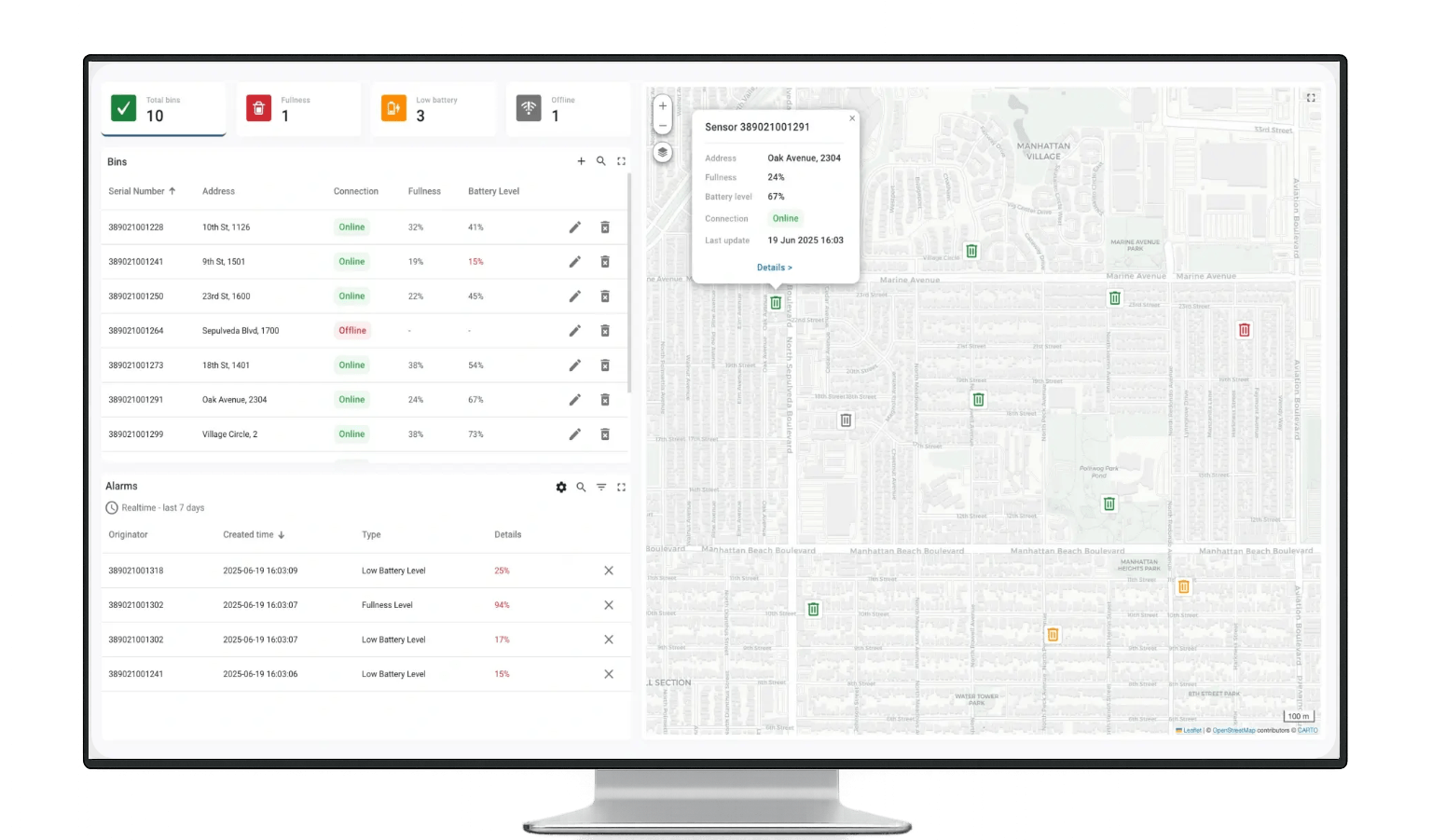Viewport: 1432px width, 840px height.
Task: Expand the Bins panel to fullscreen
Action: pyautogui.click(x=622, y=160)
